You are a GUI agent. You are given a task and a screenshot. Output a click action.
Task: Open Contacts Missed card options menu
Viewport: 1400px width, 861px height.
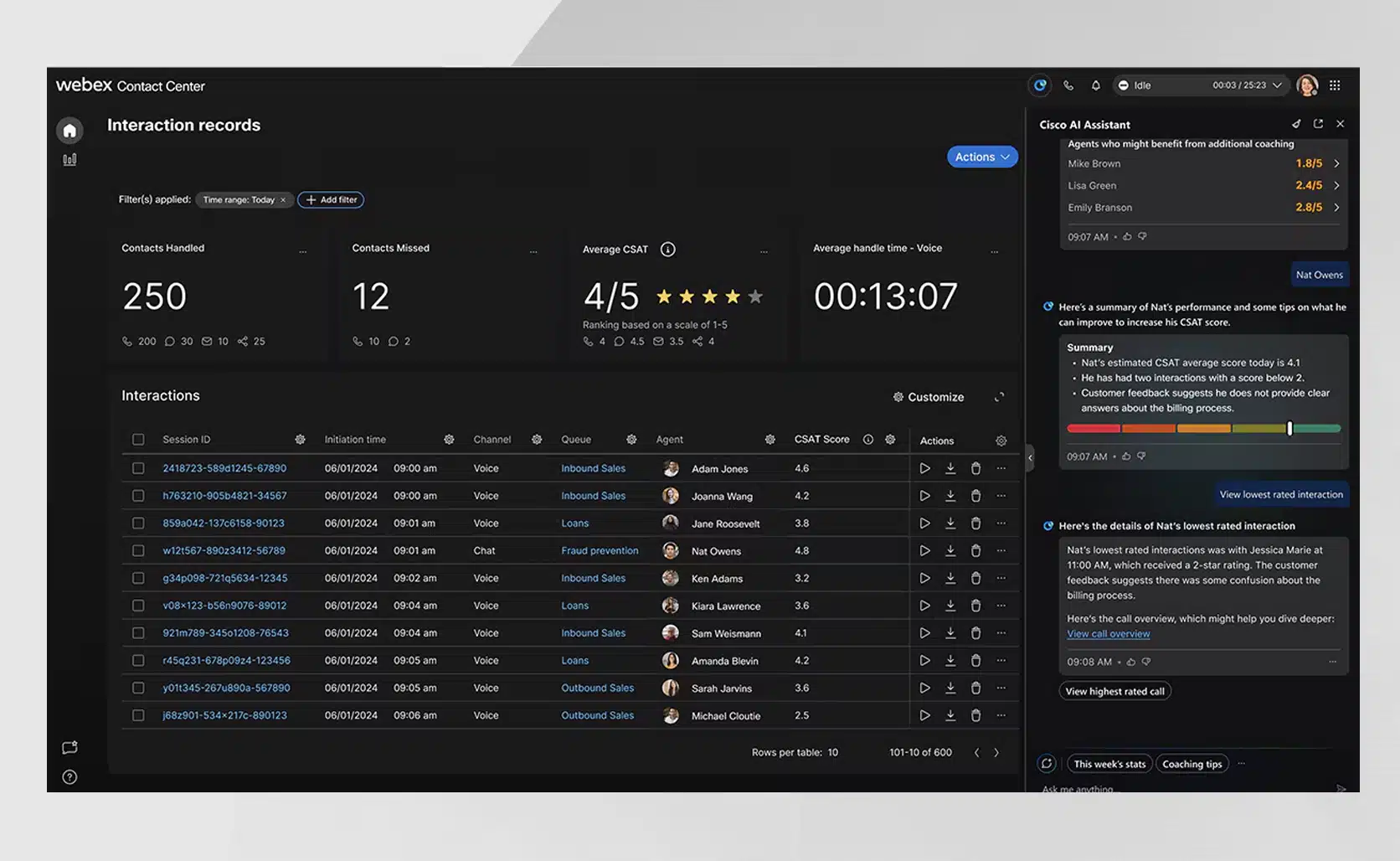tap(533, 250)
